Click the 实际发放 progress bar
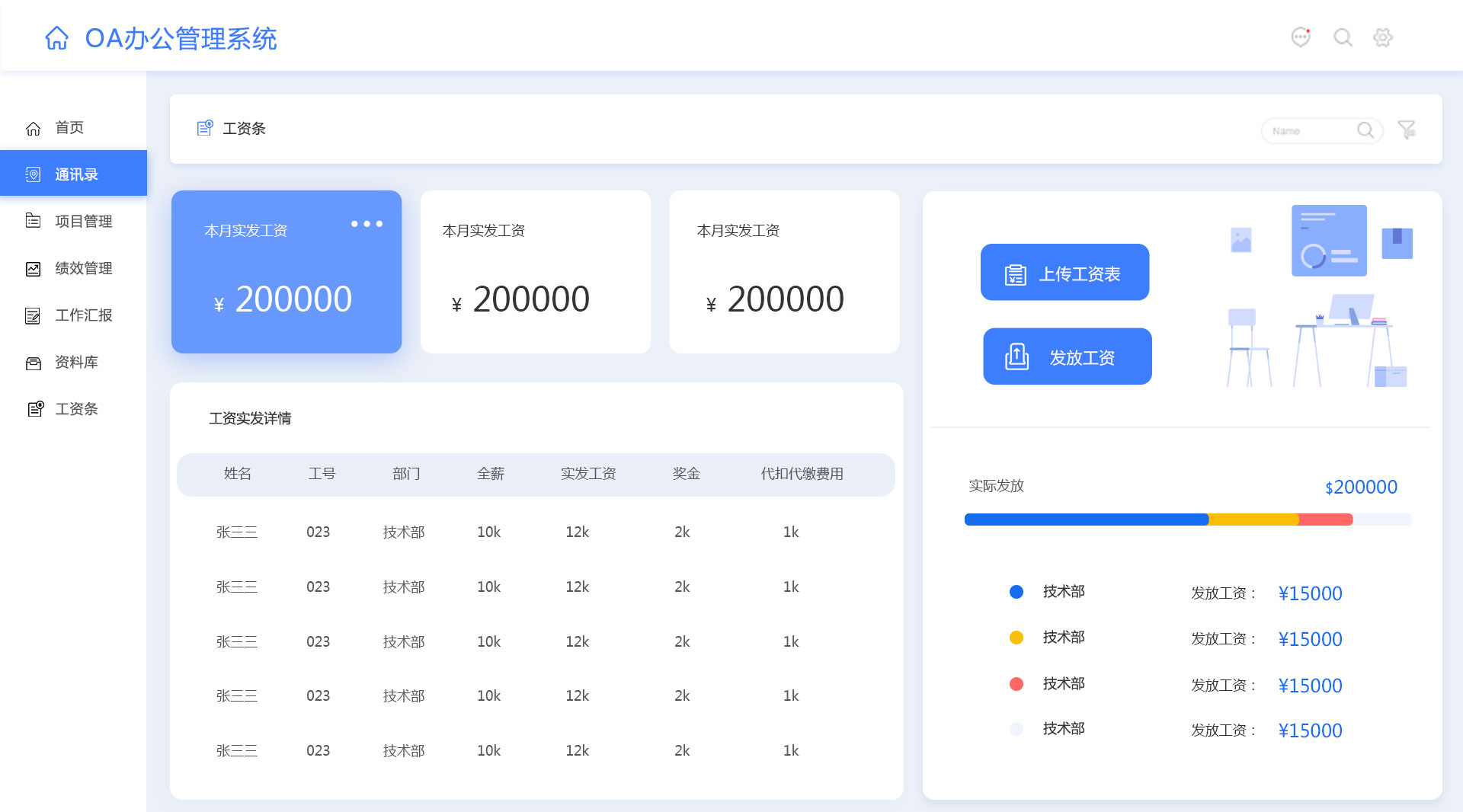 (x=1187, y=519)
